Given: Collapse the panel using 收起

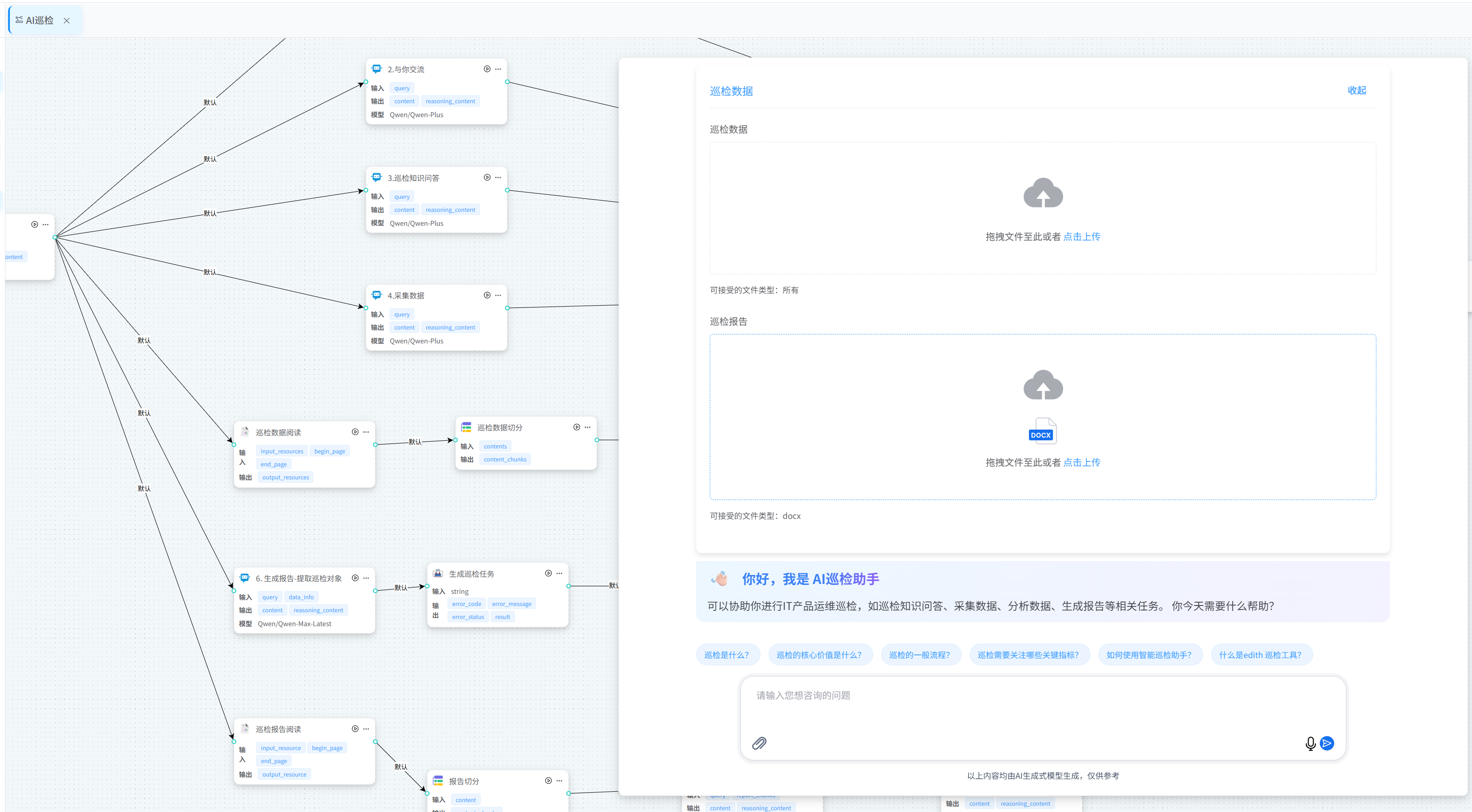Looking at the screenshot, I should pos(1357,90).
